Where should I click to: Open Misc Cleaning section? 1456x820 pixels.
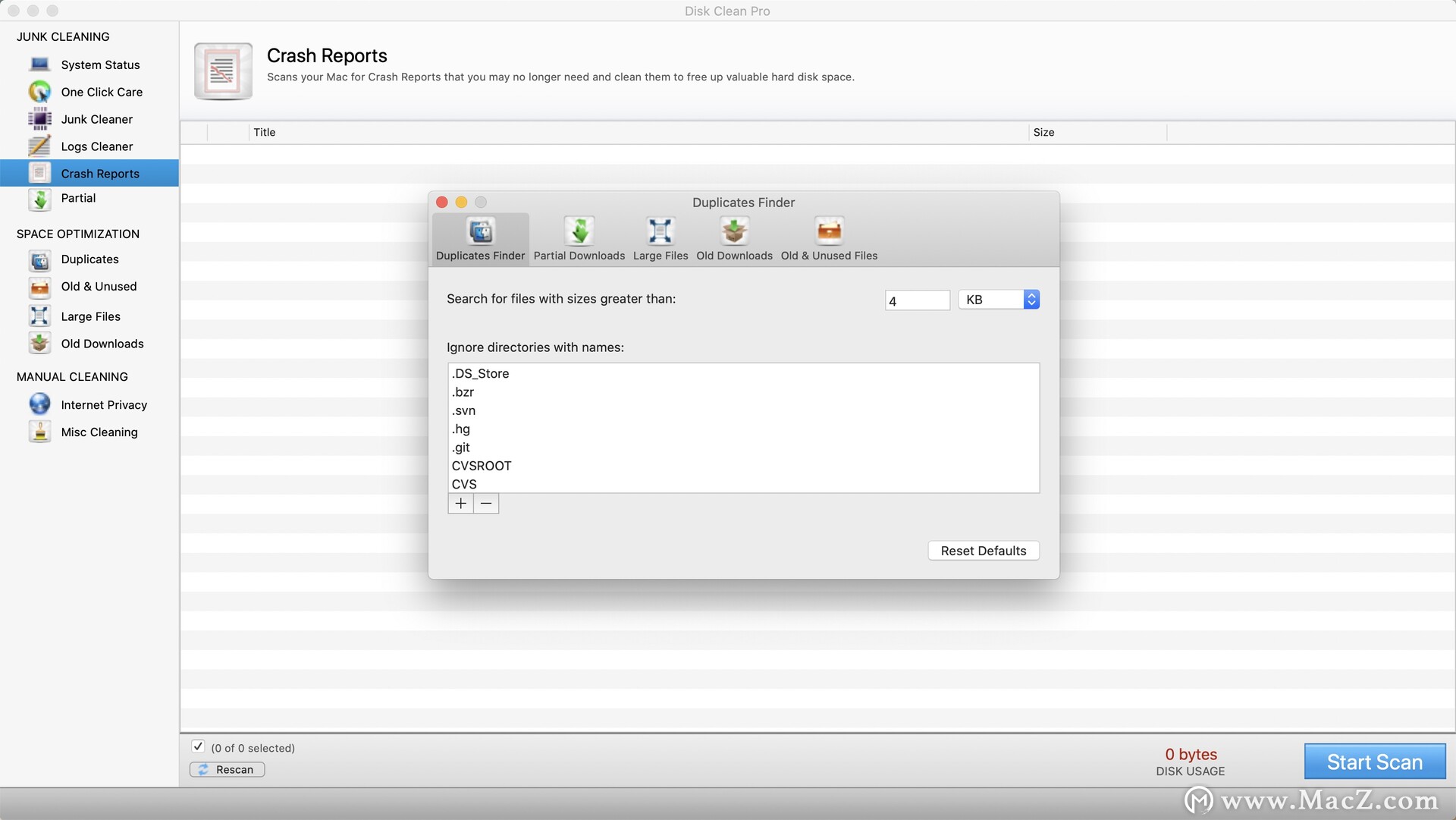pyautogui.click(x=99, y=432)
